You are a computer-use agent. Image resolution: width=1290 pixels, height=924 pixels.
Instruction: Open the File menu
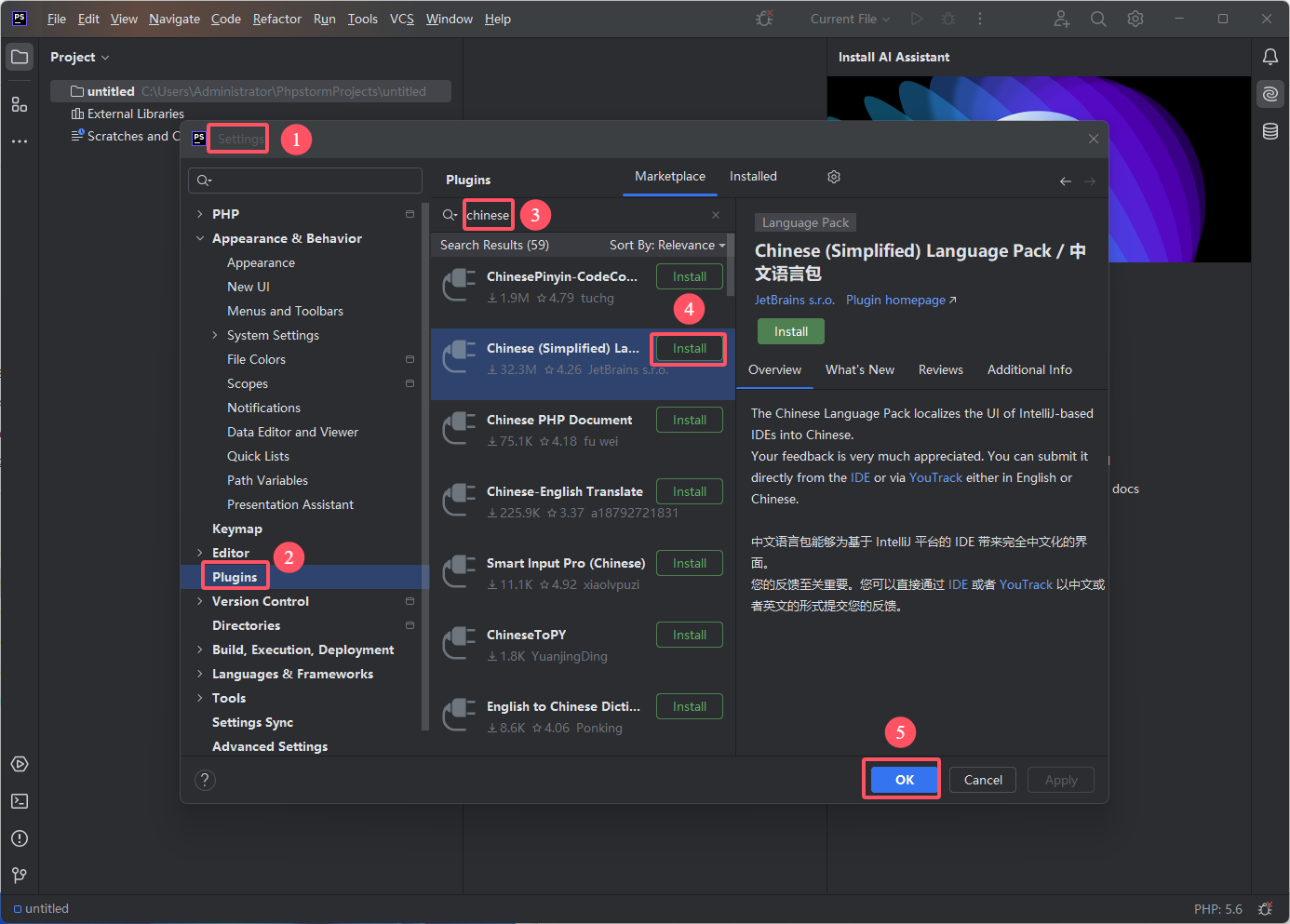tap(57, 19)
